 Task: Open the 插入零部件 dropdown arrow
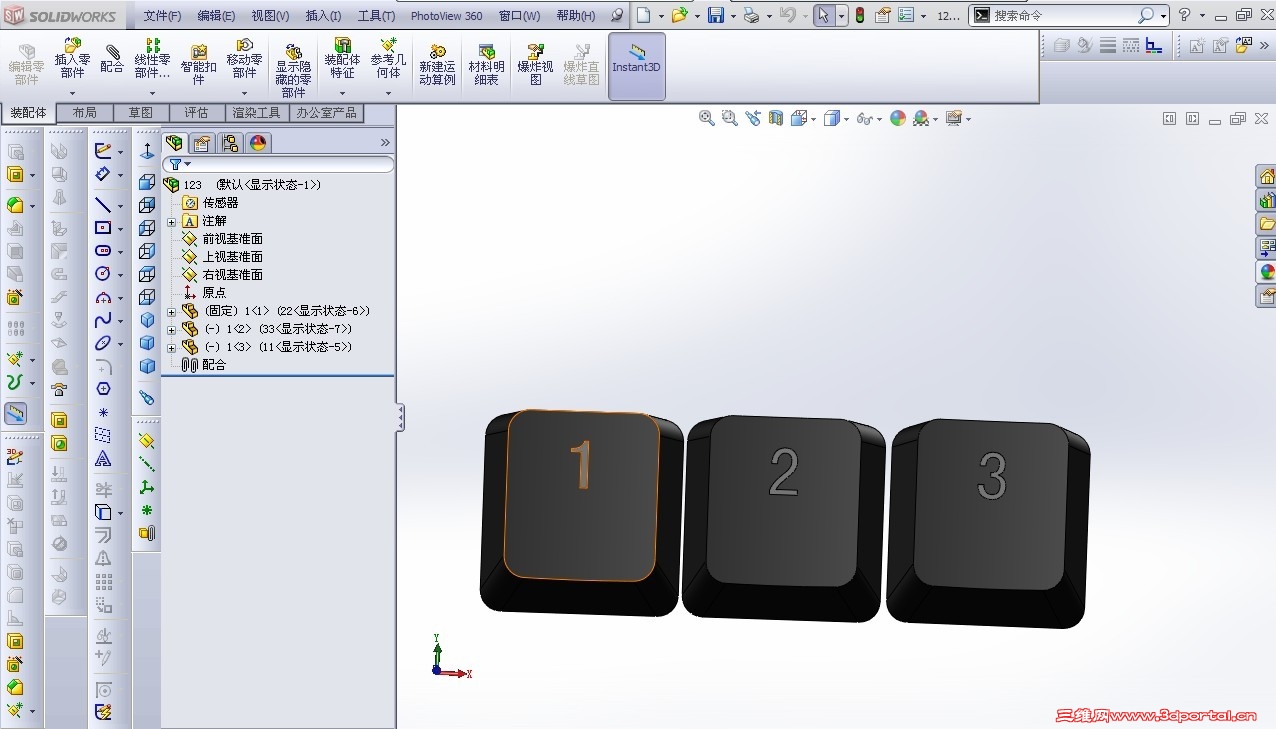(72, 93)
